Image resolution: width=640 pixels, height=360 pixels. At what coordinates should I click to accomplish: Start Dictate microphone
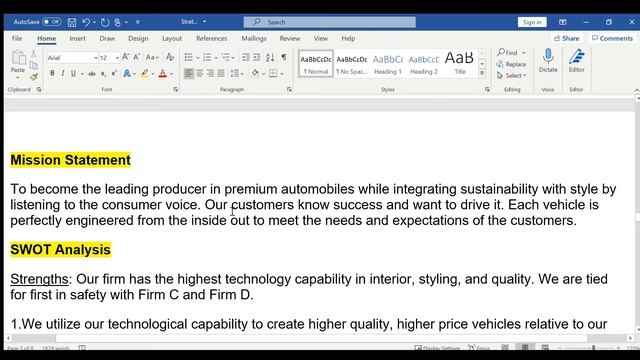(x=548, y=60)
